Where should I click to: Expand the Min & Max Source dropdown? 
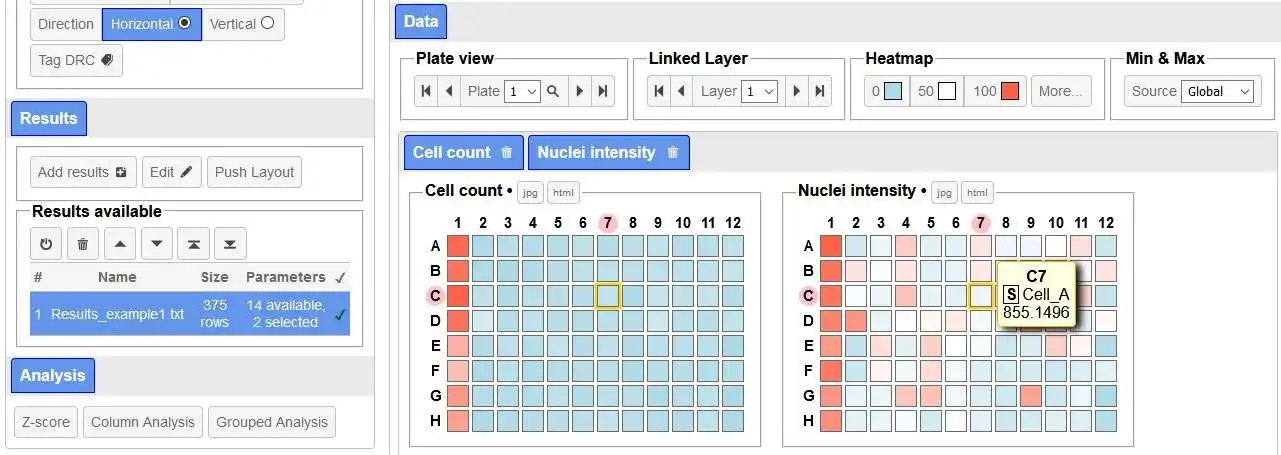[x=1216, y=91]
